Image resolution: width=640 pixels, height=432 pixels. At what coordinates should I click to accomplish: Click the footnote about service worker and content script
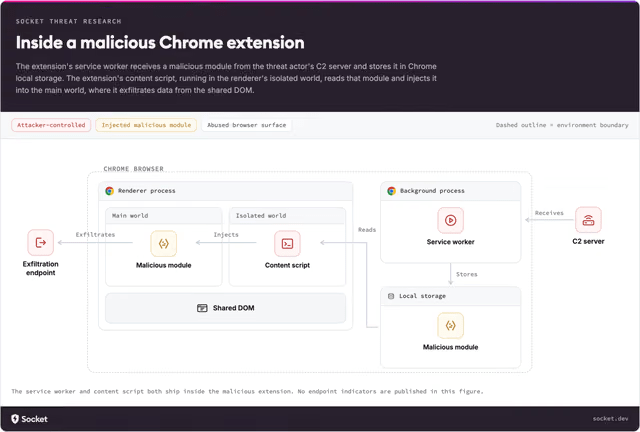[247, 391]
